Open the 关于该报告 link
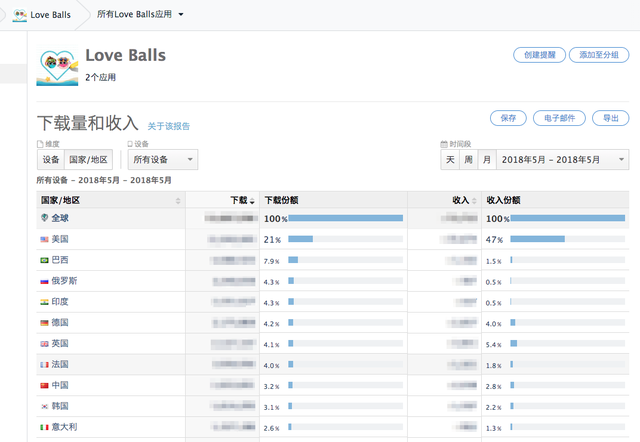Image resolution: width=640 pixels, height=442 pixels. (x=169, y=126)
